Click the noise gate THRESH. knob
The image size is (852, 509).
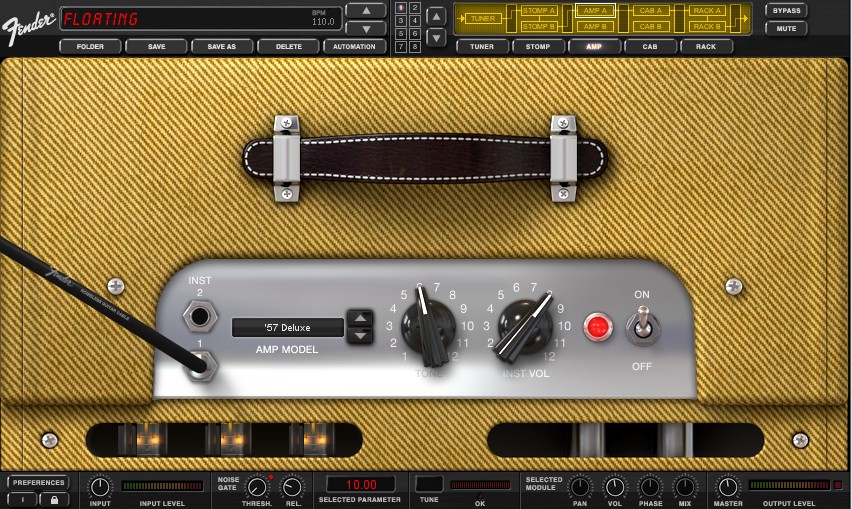pyautogui.click(x=257, y=487)
